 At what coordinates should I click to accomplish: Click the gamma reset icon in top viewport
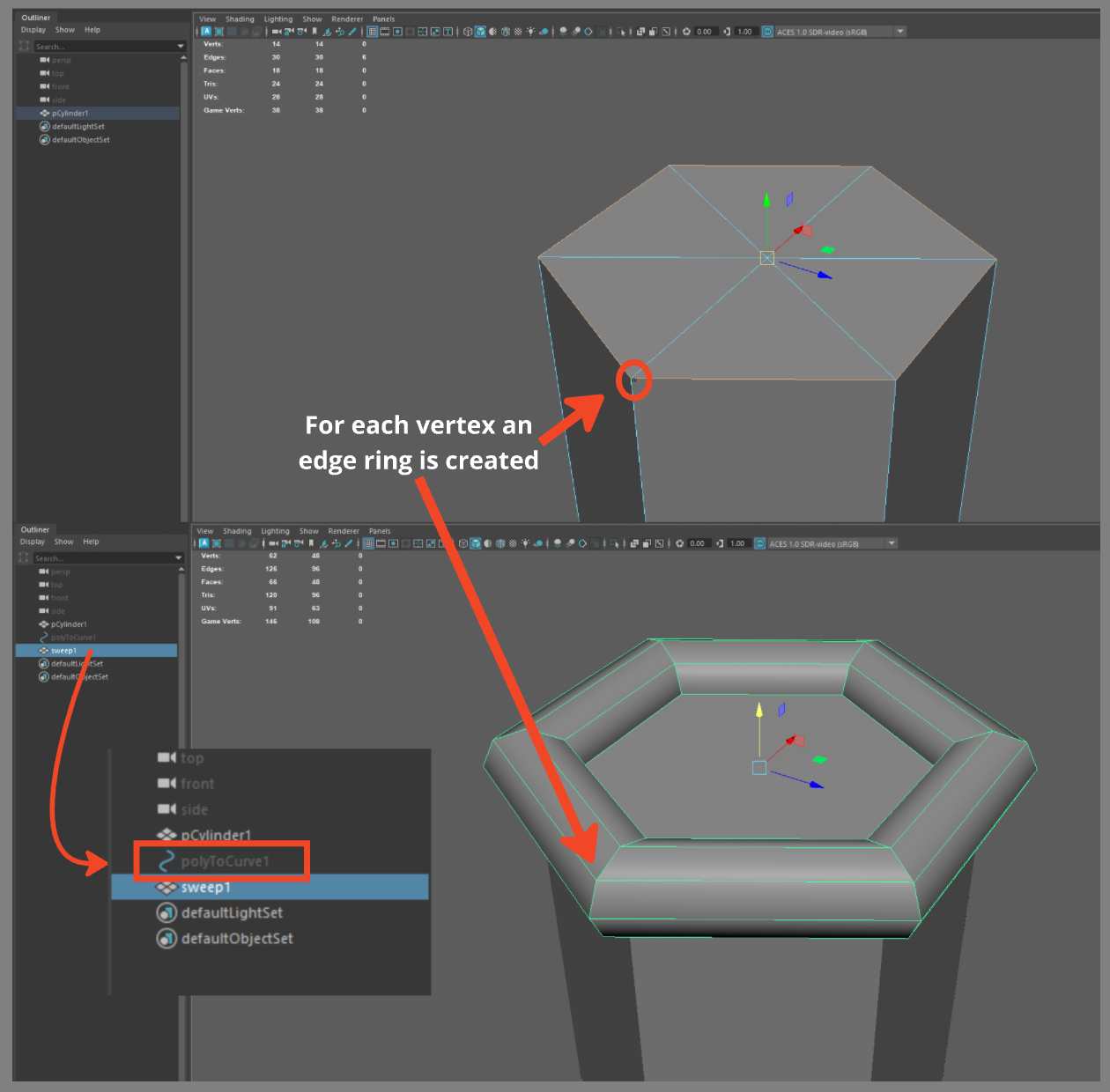coord(727,32)
